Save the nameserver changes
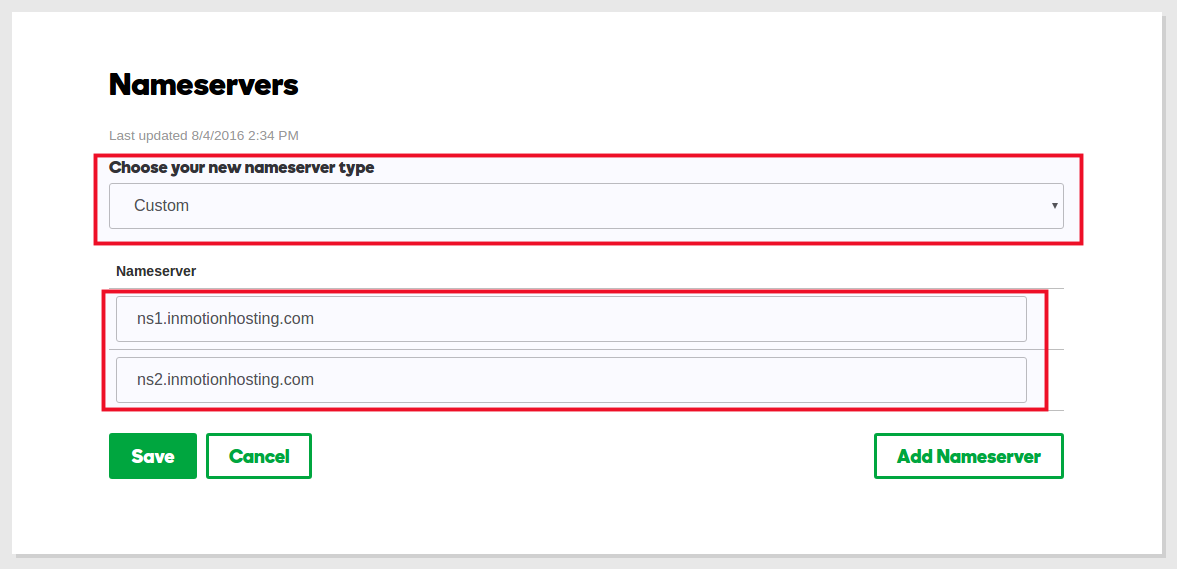Viewport: 1177px width, 569px height. [x=153, y=456]
